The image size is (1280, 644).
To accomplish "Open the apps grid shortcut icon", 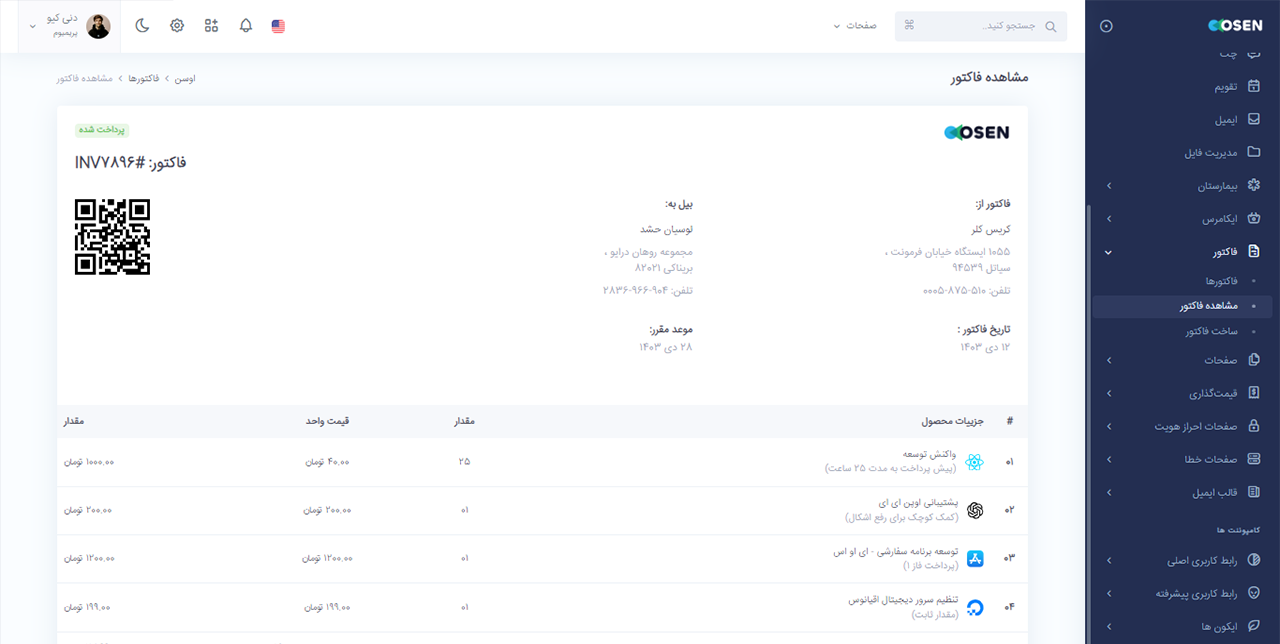I will (x=211, y=26).
